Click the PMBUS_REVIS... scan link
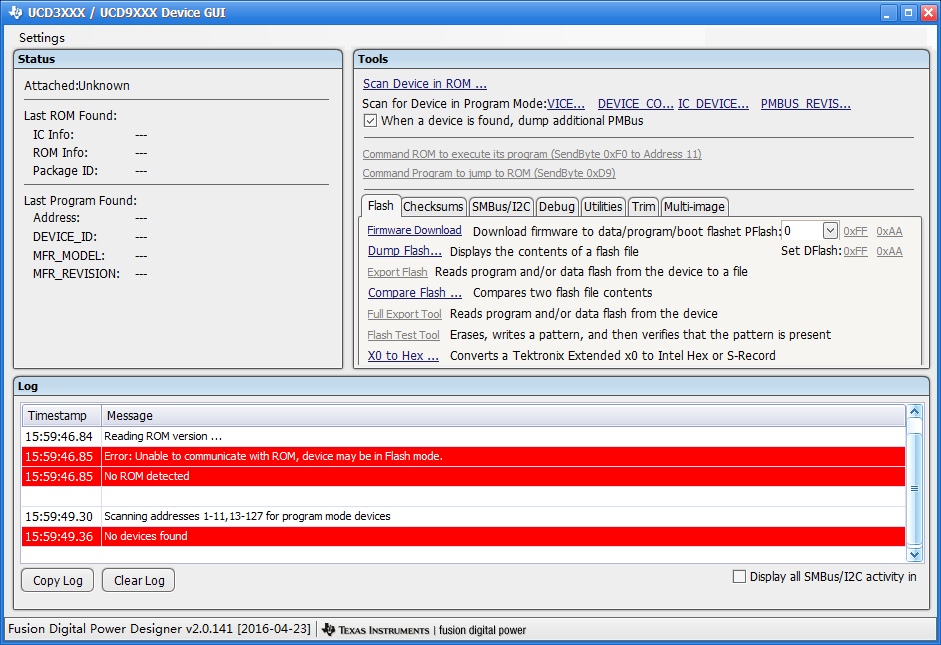Image resolution: width=941 pixels, height=645 pixels. click(805, 104)
